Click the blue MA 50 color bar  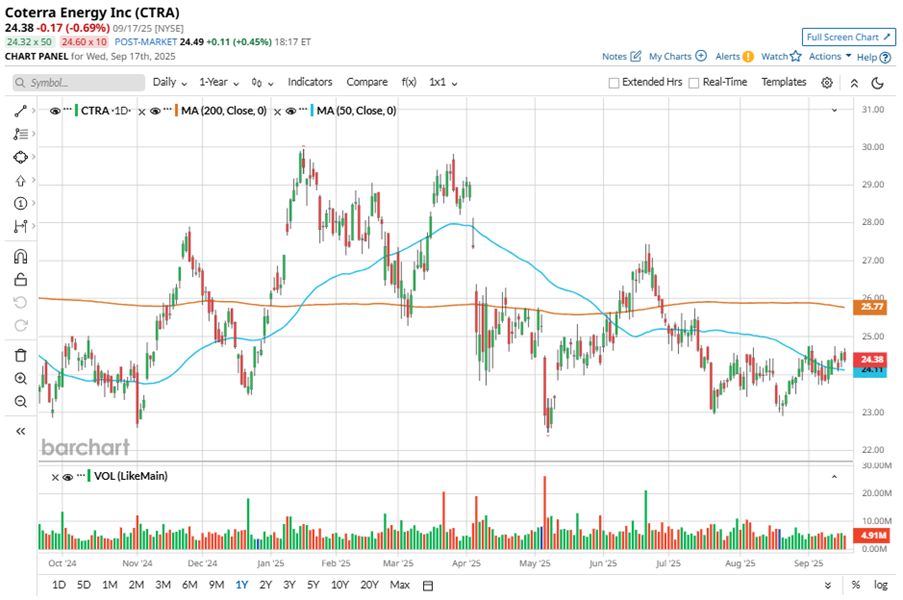tap(312, 111)
